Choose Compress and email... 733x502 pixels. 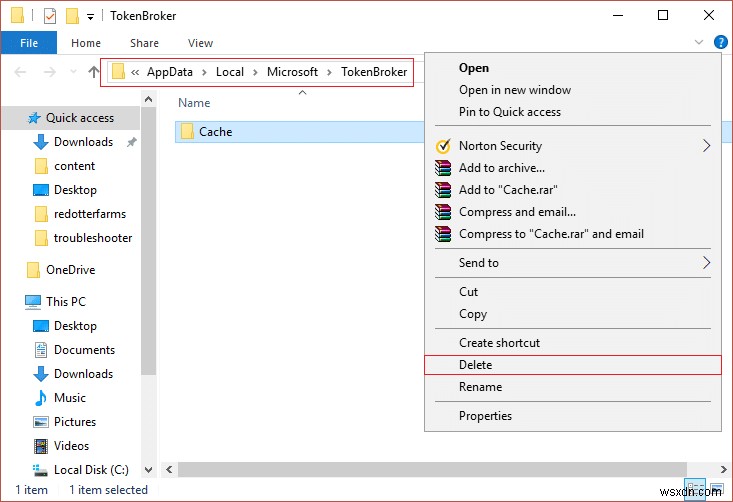573,212
